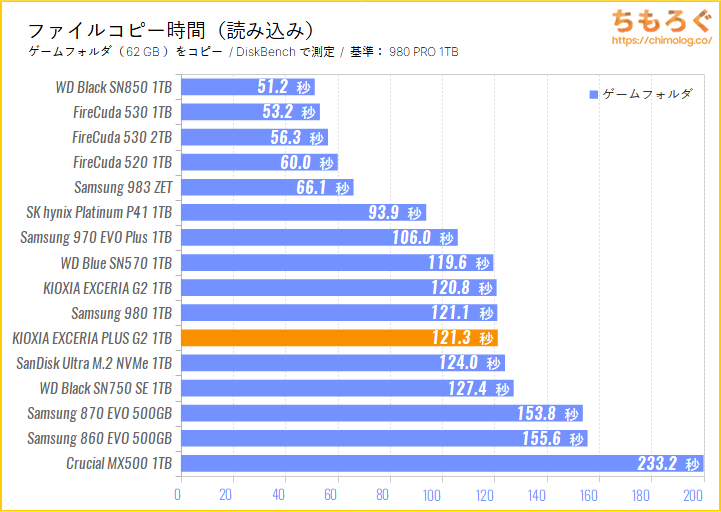The height and width of the screenshot is (512, 721).
Task: Click the x-axis tick label 200
Action: 694,495
